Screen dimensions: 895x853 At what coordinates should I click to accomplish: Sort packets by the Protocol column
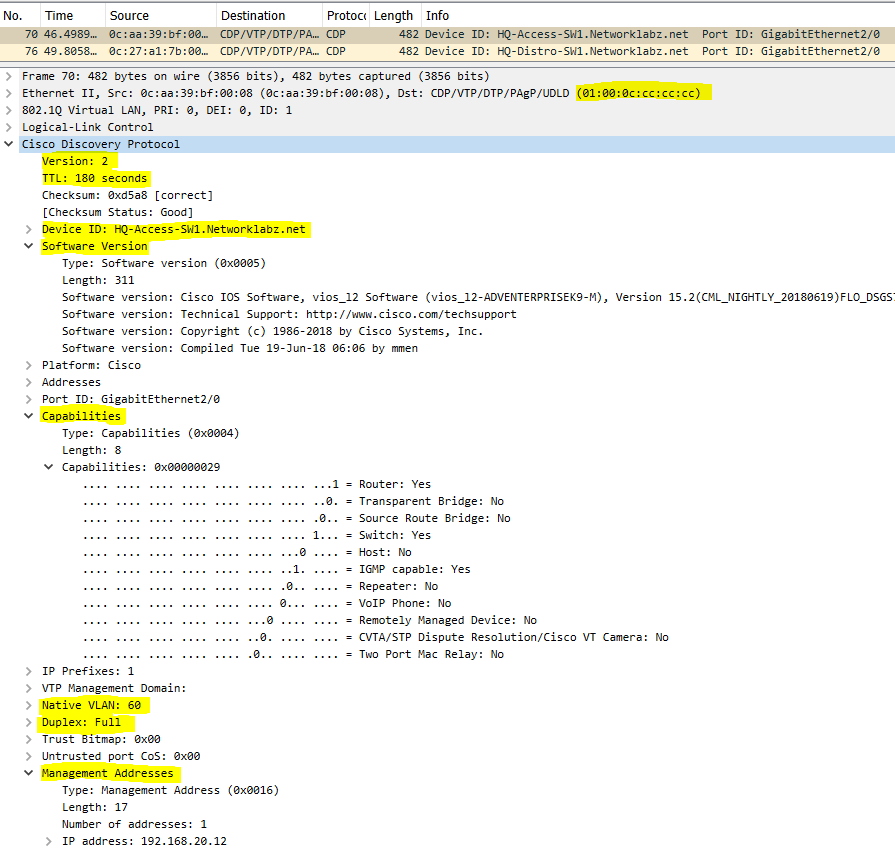[x=346, y=15]
